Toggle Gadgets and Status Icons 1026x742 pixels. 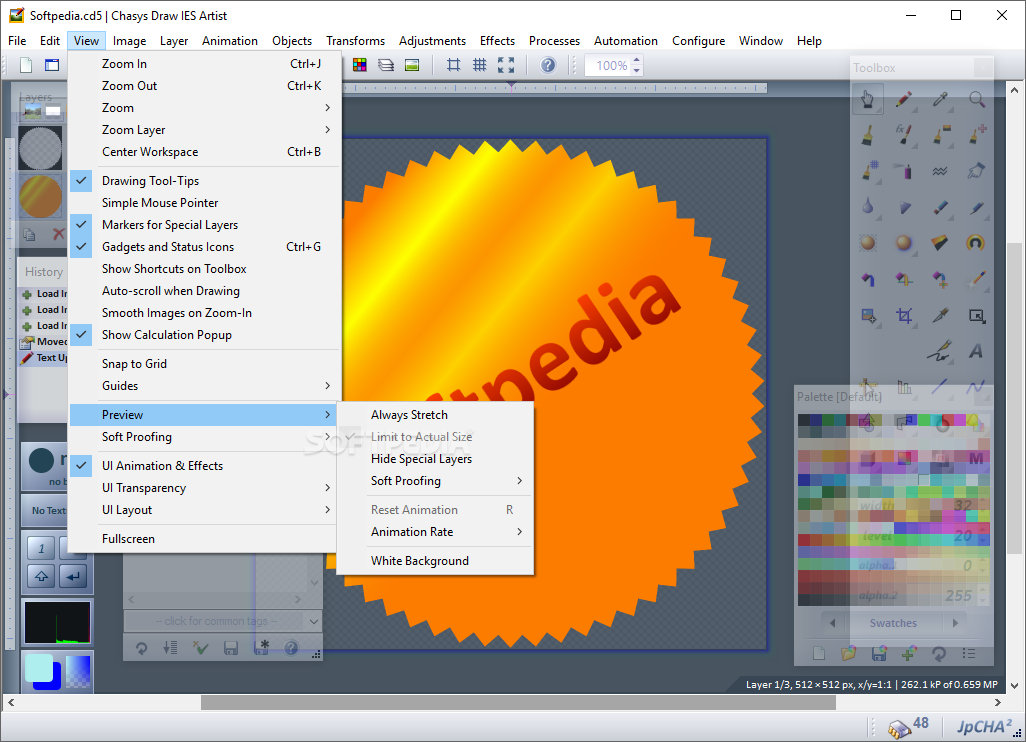pyautogui.click(x=205, y=247)
